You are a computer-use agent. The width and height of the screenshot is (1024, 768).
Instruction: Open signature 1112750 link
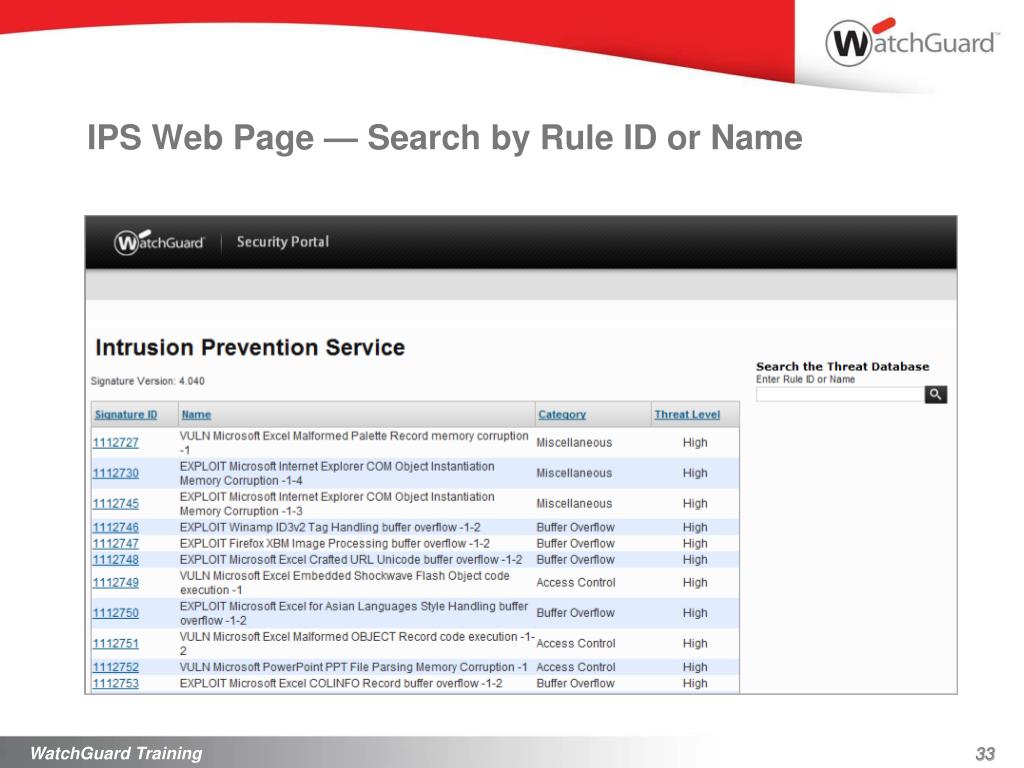(116, 613)
